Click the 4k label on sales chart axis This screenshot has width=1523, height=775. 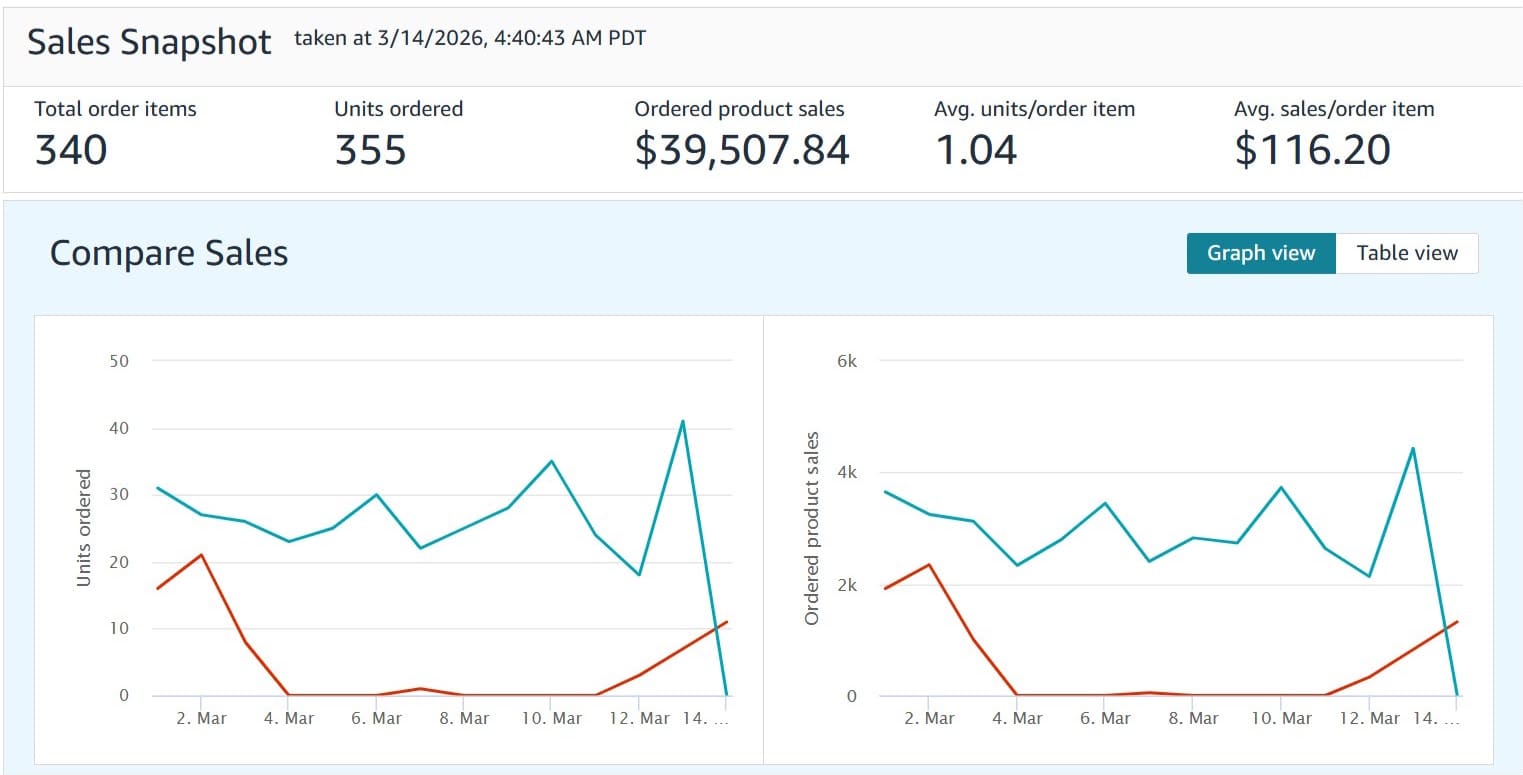(x=847, y=473)
